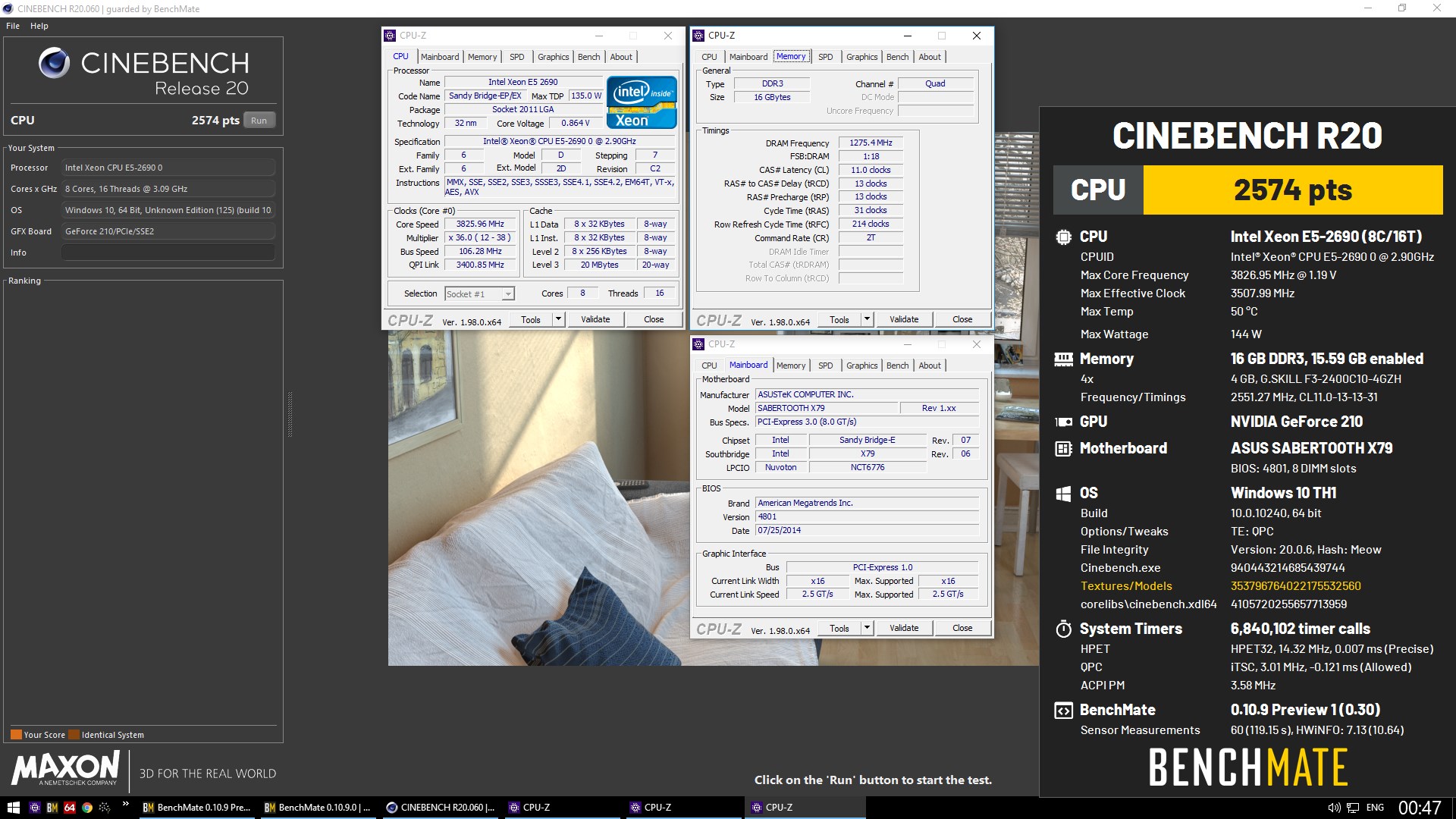Expand Tools arrow in memory timings CPU-Z window
This screenshot has width=1456, height=819.
(x=867, y=319)
